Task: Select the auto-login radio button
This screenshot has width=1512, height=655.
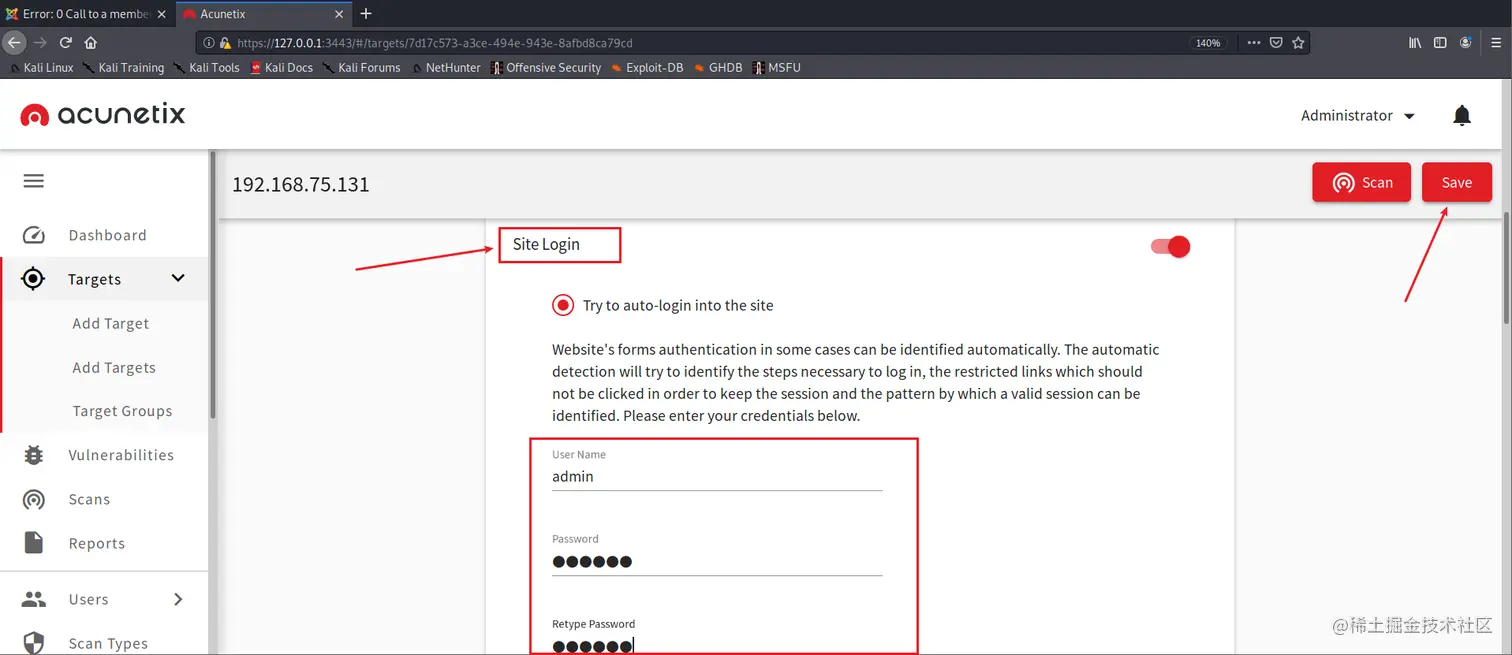Action: pyautogui.click(x=563, y=304)
